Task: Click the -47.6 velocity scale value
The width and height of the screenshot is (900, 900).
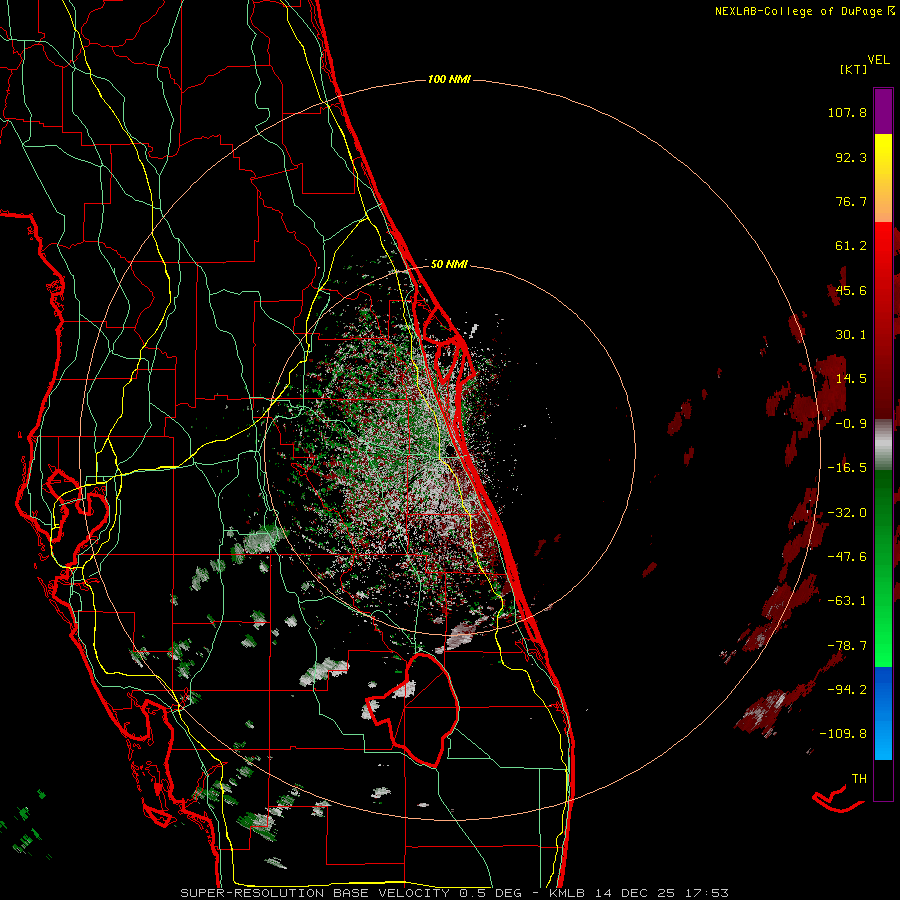Action: [x=847, y=557]
